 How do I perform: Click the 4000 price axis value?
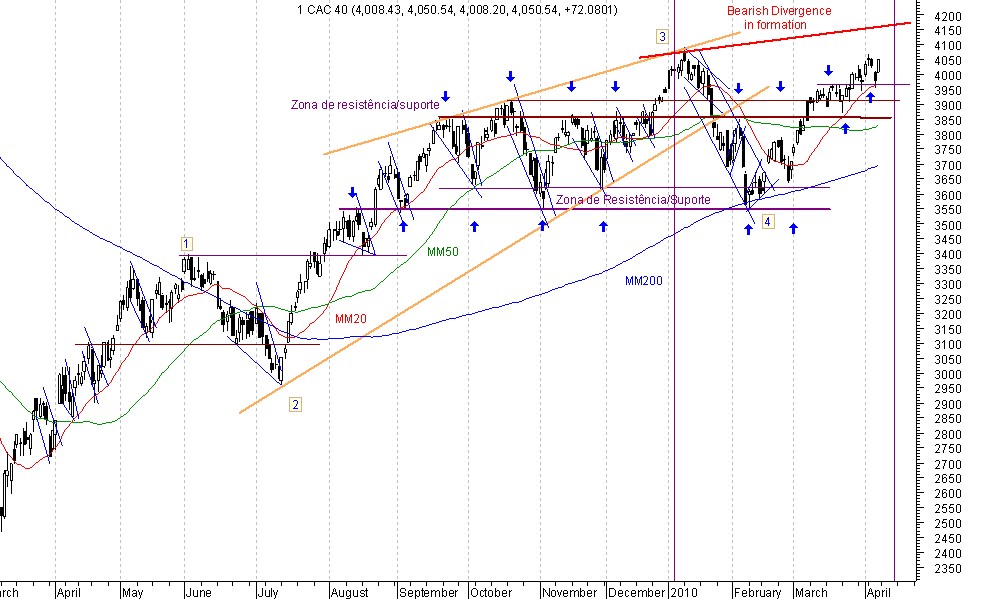[947, 76]
